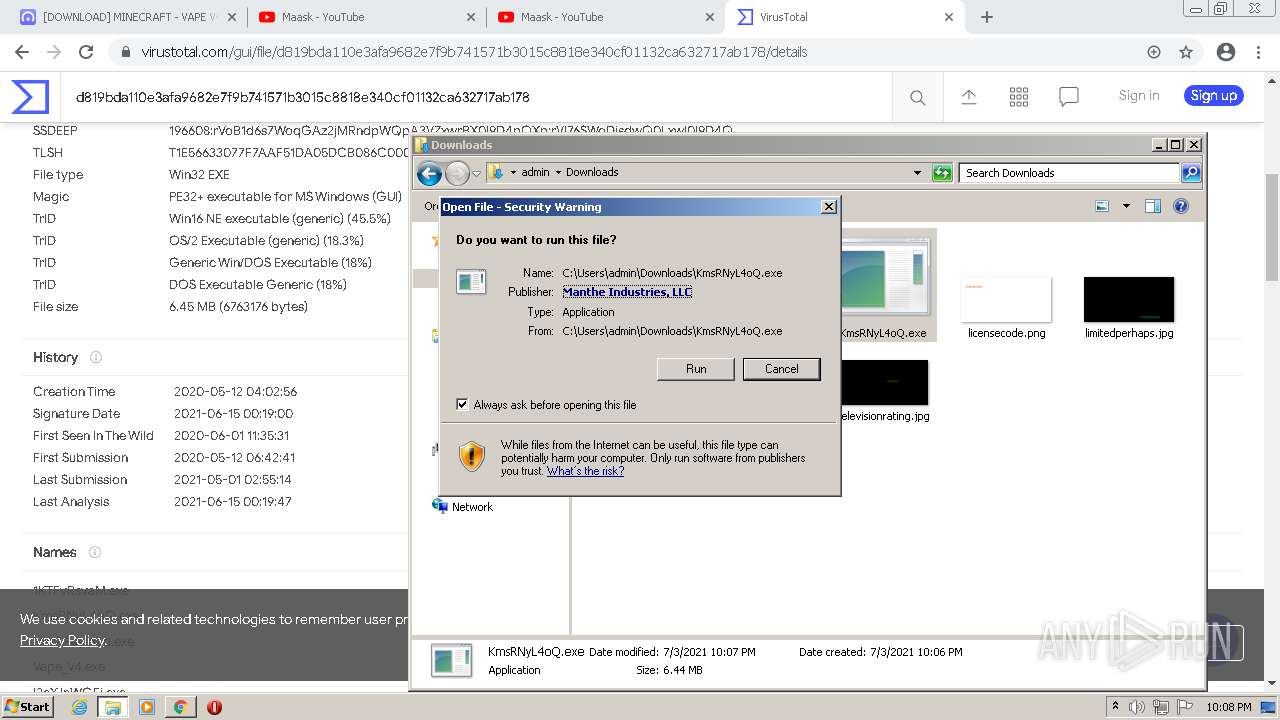The image size is (1280, 720).
Task: Click the Run button in security warning
Action: click(696, 369)
